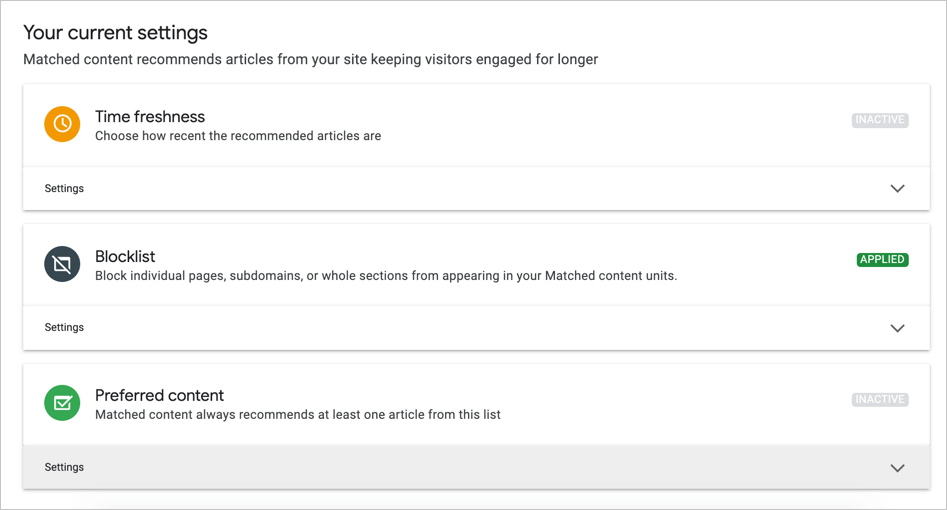Open Settings label under Blocklist

click(64, 328)
